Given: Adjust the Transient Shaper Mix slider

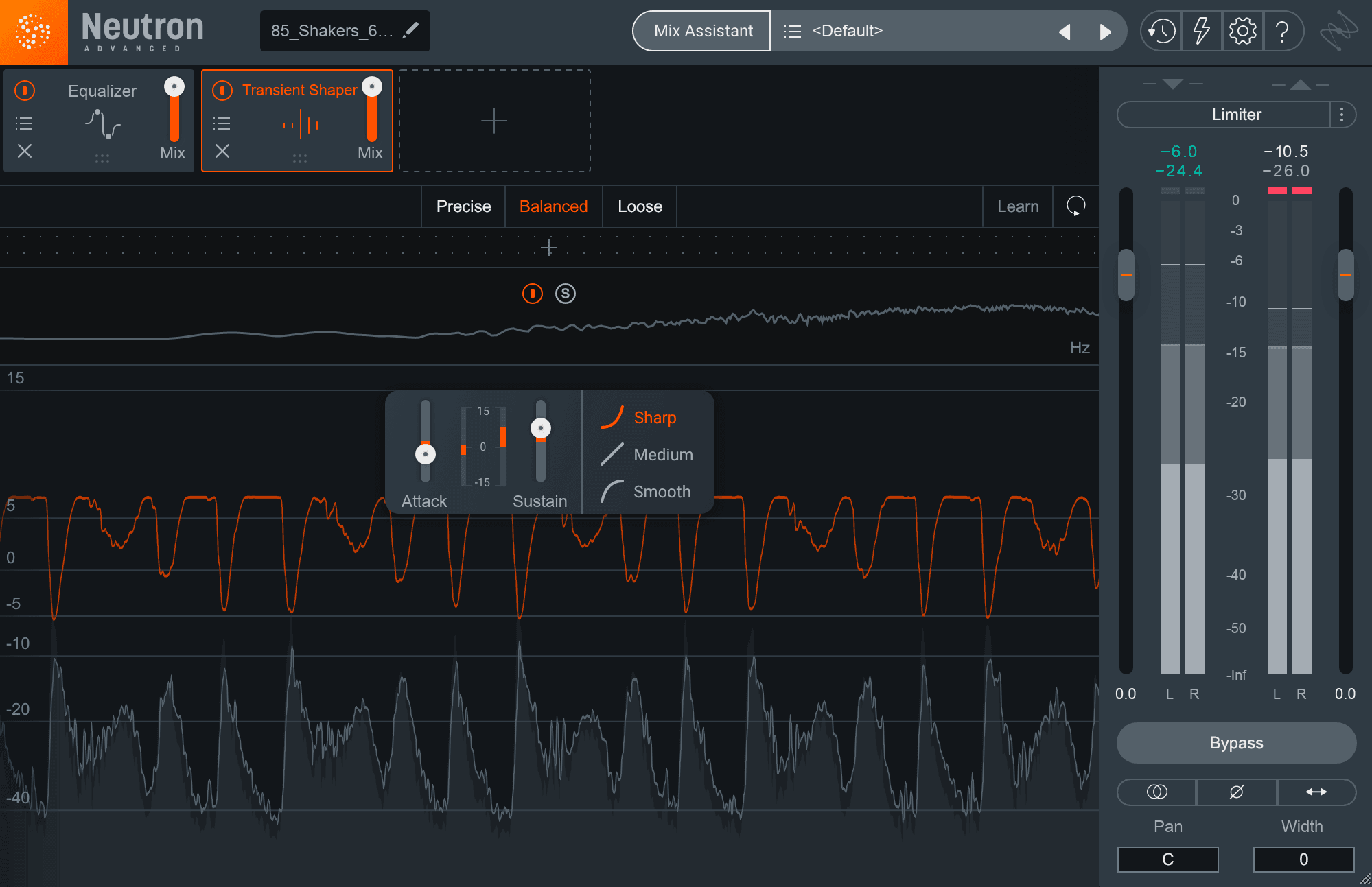Looking at the screenshot, I should tap(372, 86).
